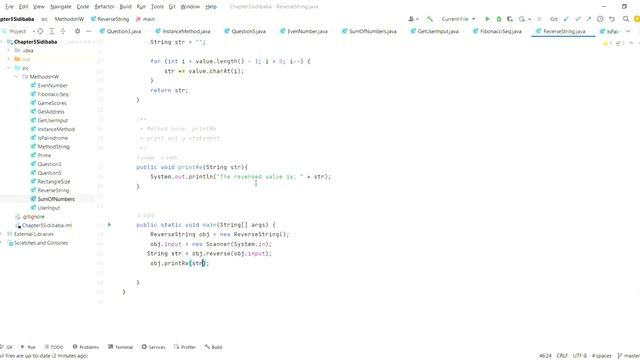Open the Build tool window
The height and width of the screenshot is (360, 640).
tap(213, 347)
